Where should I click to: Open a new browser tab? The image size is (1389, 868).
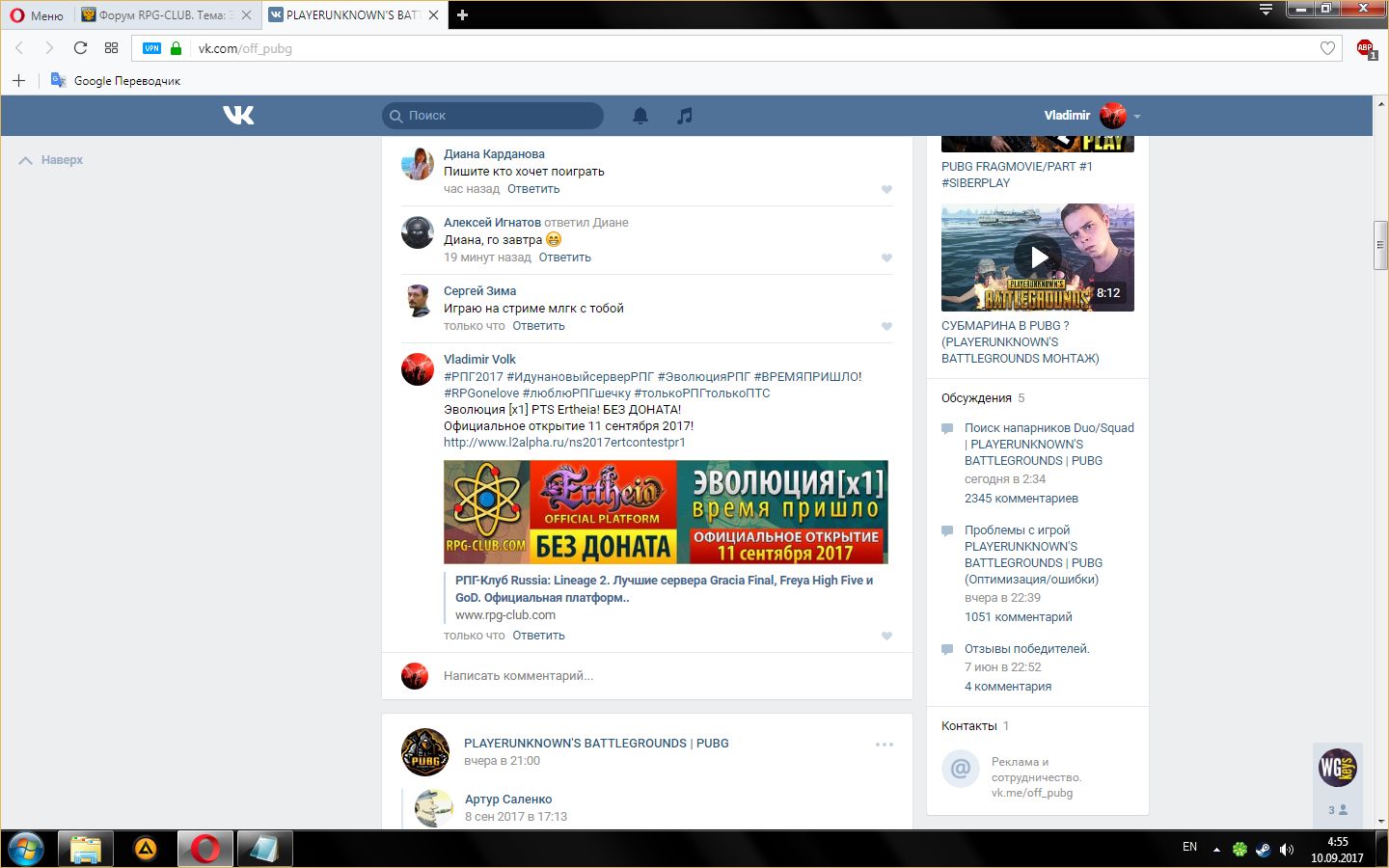462,15
